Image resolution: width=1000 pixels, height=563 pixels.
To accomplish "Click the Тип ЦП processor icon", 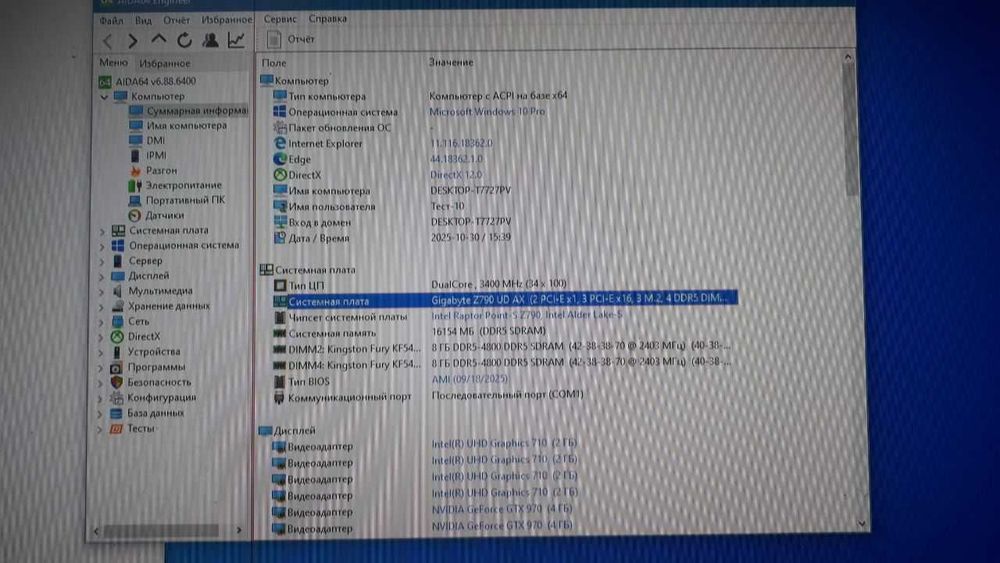I will pyautogui.click(x=280, y=286).
